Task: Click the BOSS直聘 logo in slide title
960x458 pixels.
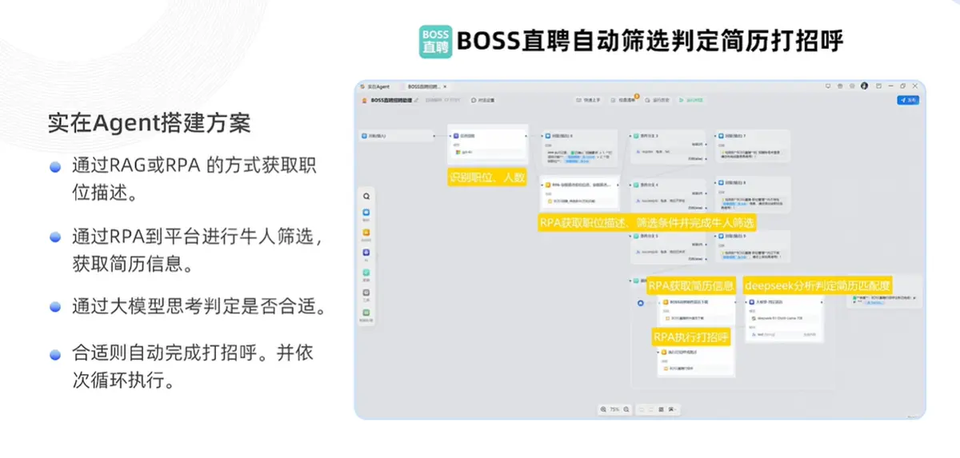Action: (x=435, y=42)
